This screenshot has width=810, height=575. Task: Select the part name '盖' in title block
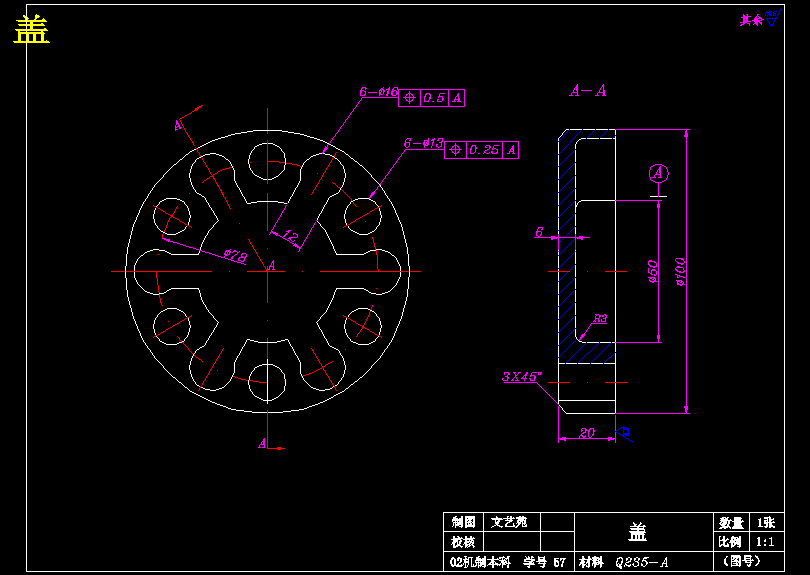point(637,532)
